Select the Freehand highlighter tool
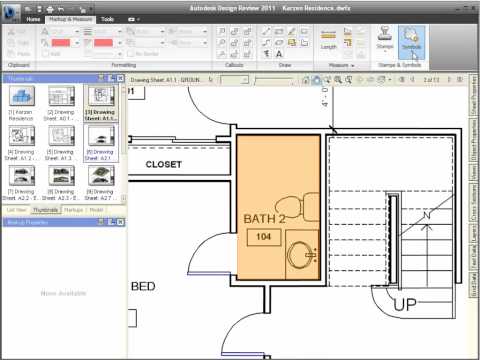 click(x=292, y=31)
